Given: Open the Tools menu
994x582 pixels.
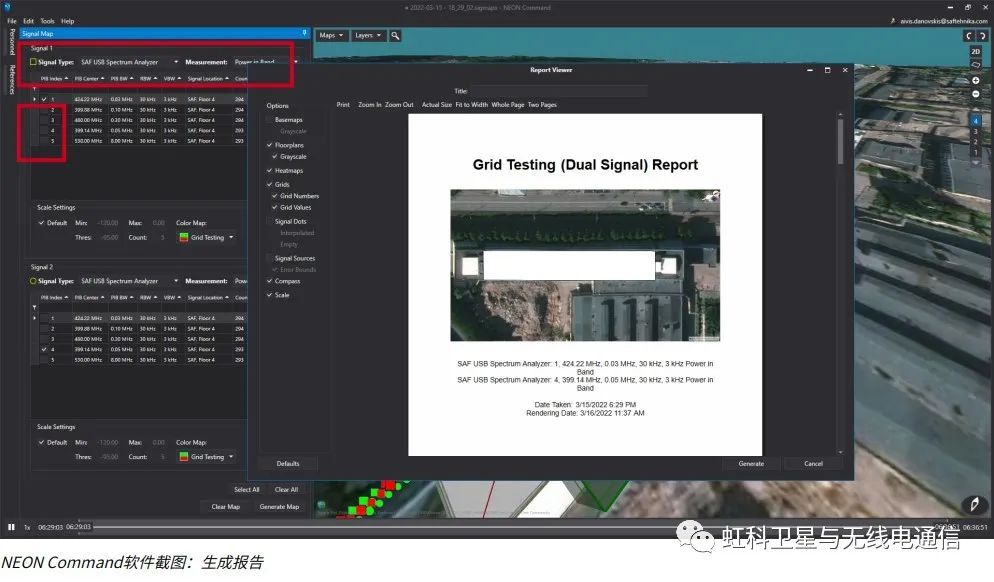Looking at the screenshot, I should 47,20.
